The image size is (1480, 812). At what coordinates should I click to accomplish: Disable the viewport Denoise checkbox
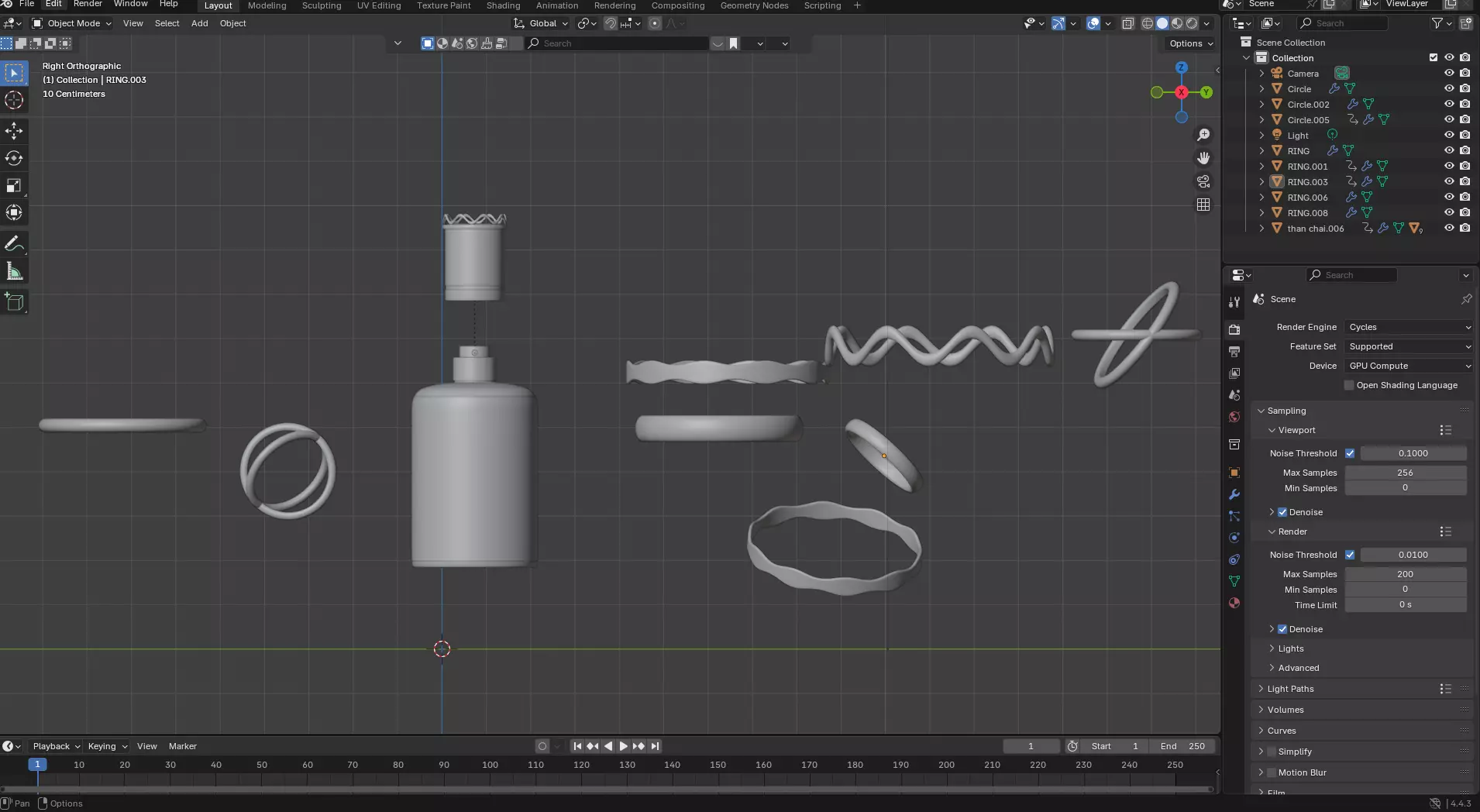1282,512
